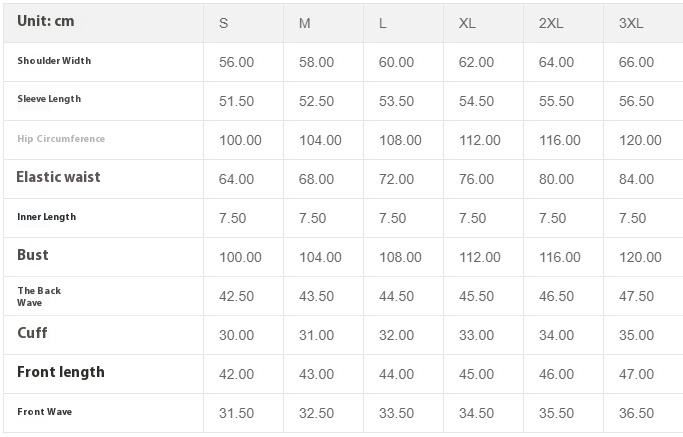Select the Cuff row label

(x=32, y=333)
